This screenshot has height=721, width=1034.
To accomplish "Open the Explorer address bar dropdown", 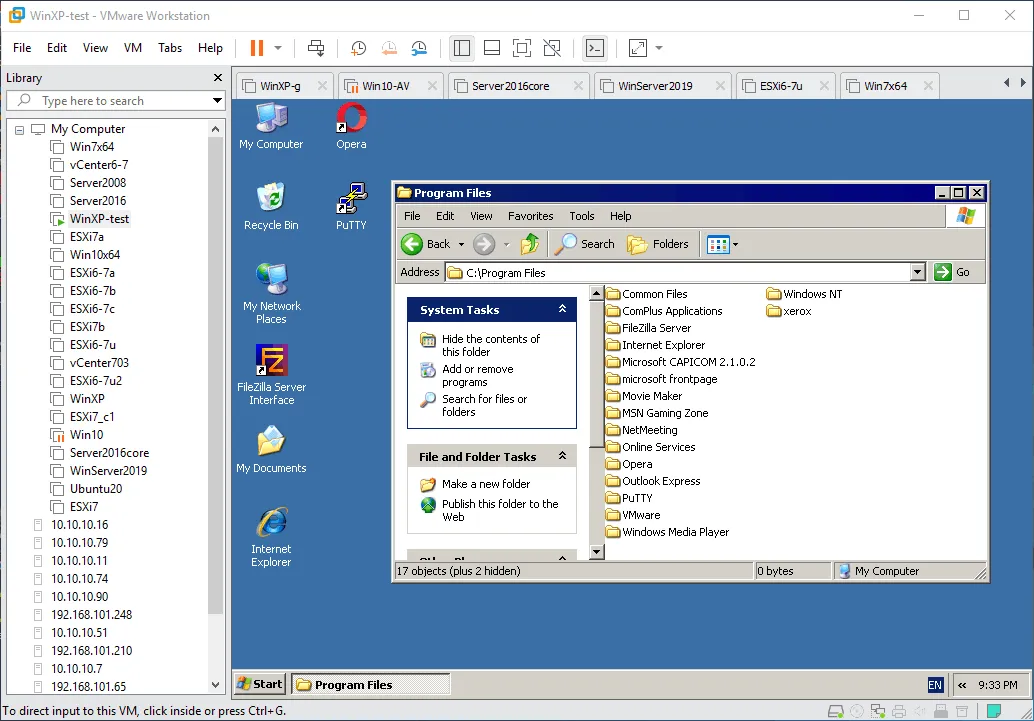I will click(x=917, y=272).
